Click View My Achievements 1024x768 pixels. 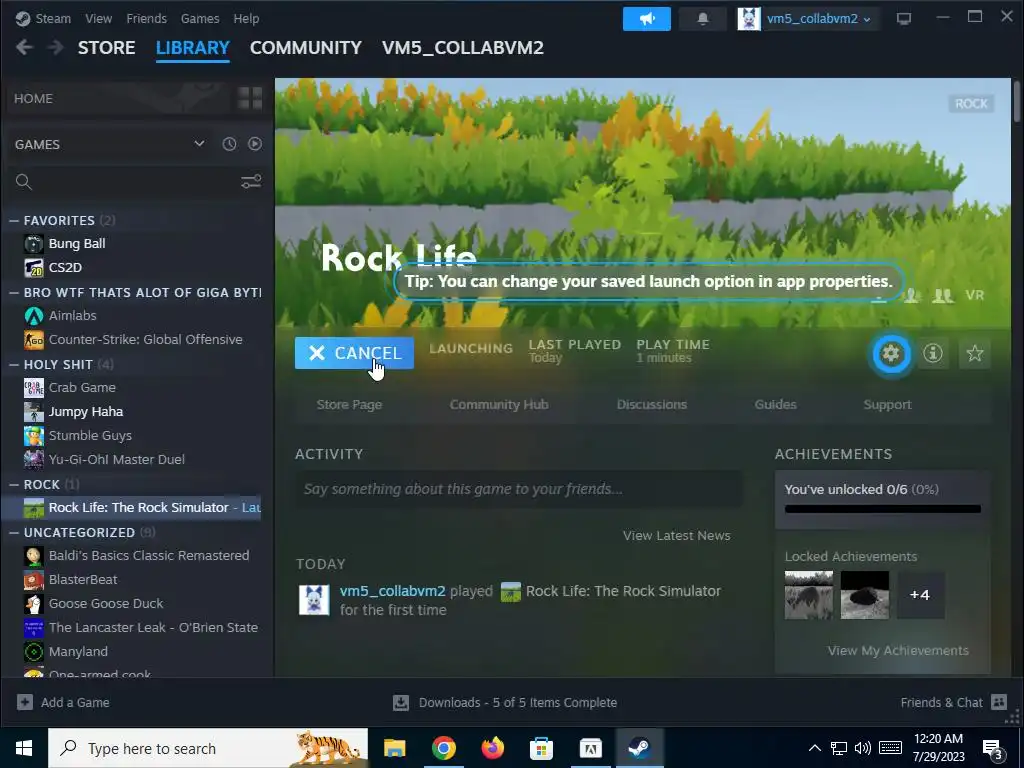(898, 650)
